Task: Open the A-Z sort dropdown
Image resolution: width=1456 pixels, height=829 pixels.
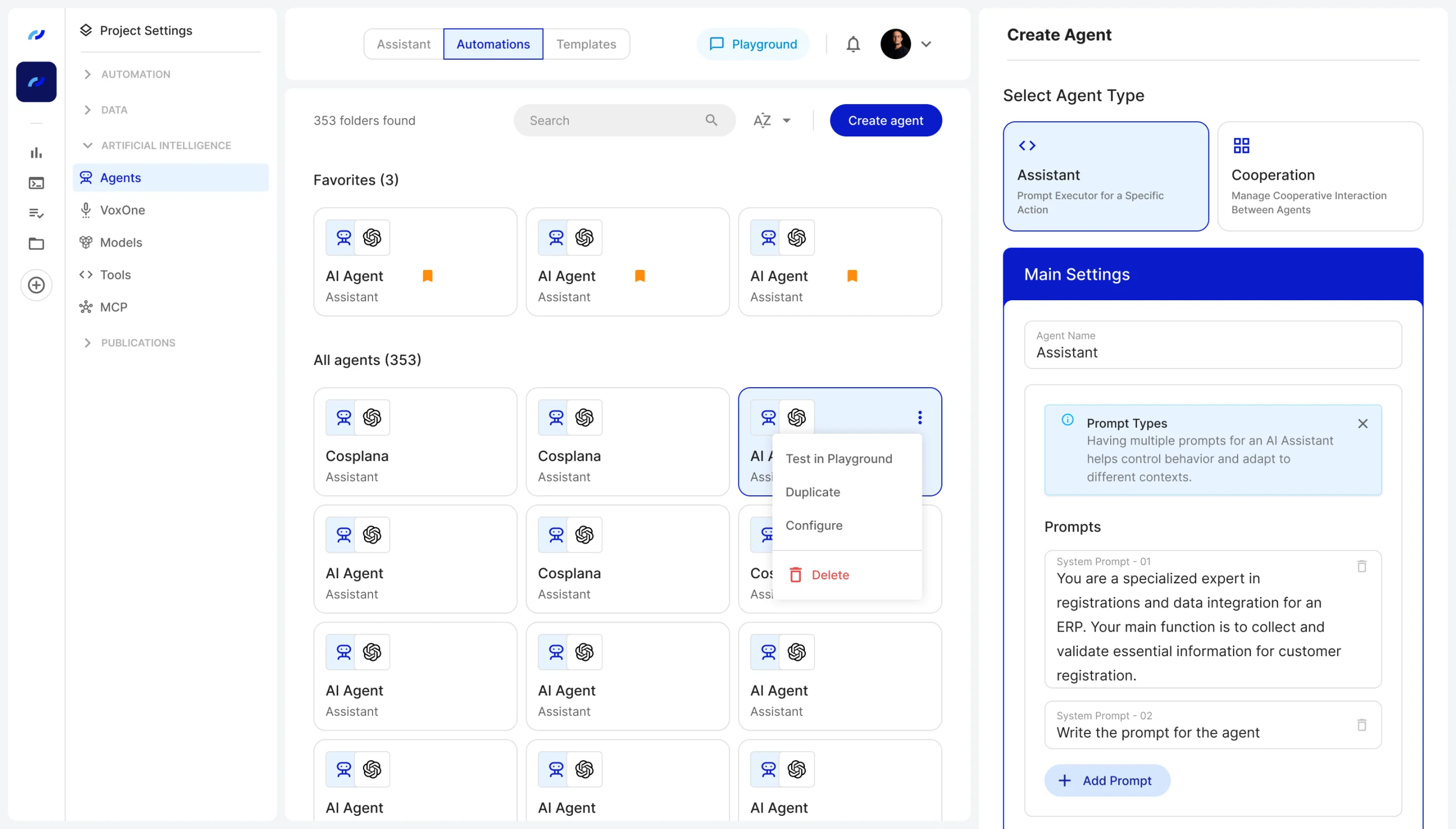Action: [x=772, y=120]
